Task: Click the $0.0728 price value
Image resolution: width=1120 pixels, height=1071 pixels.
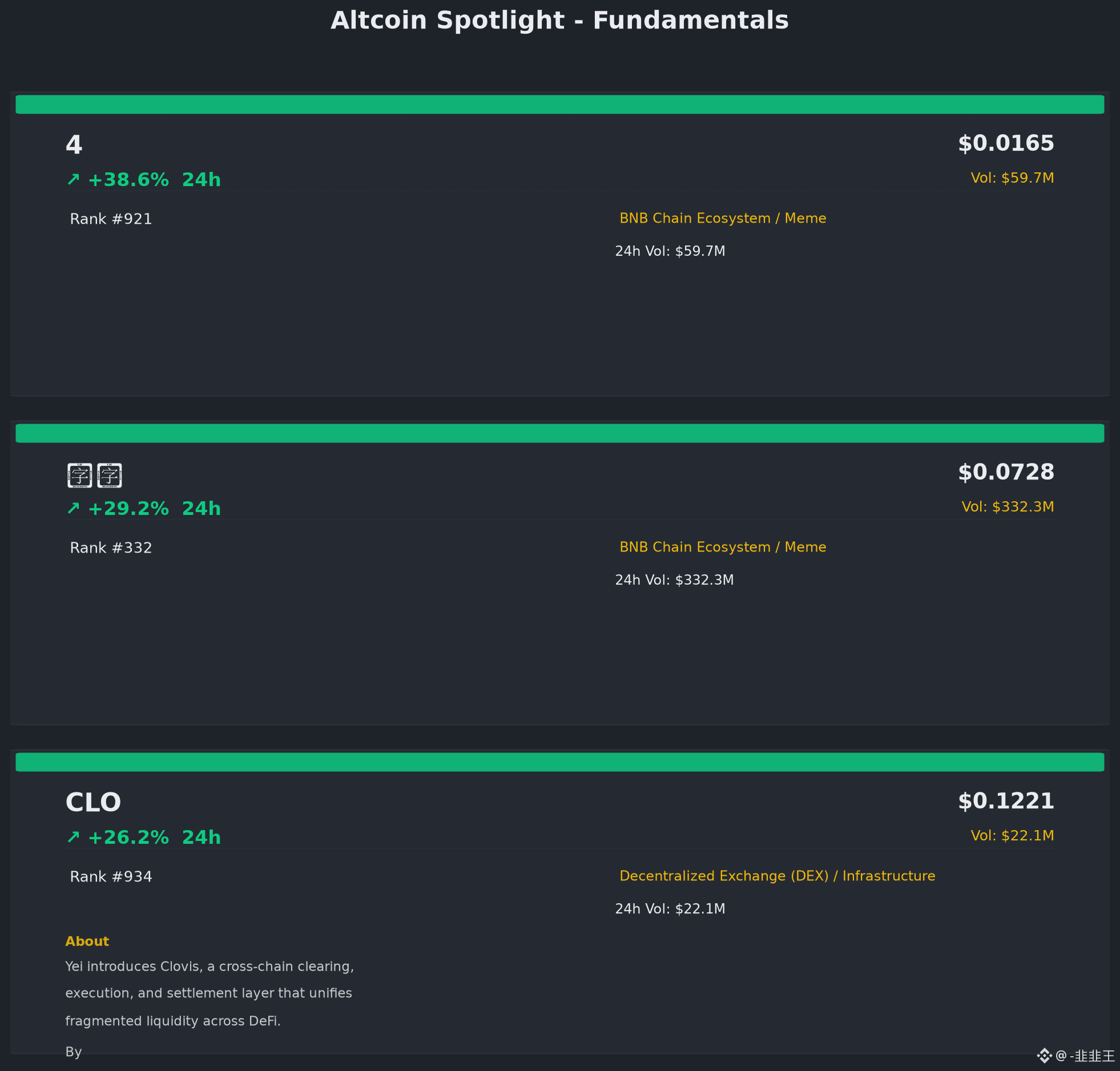Action: (1006, 472)
